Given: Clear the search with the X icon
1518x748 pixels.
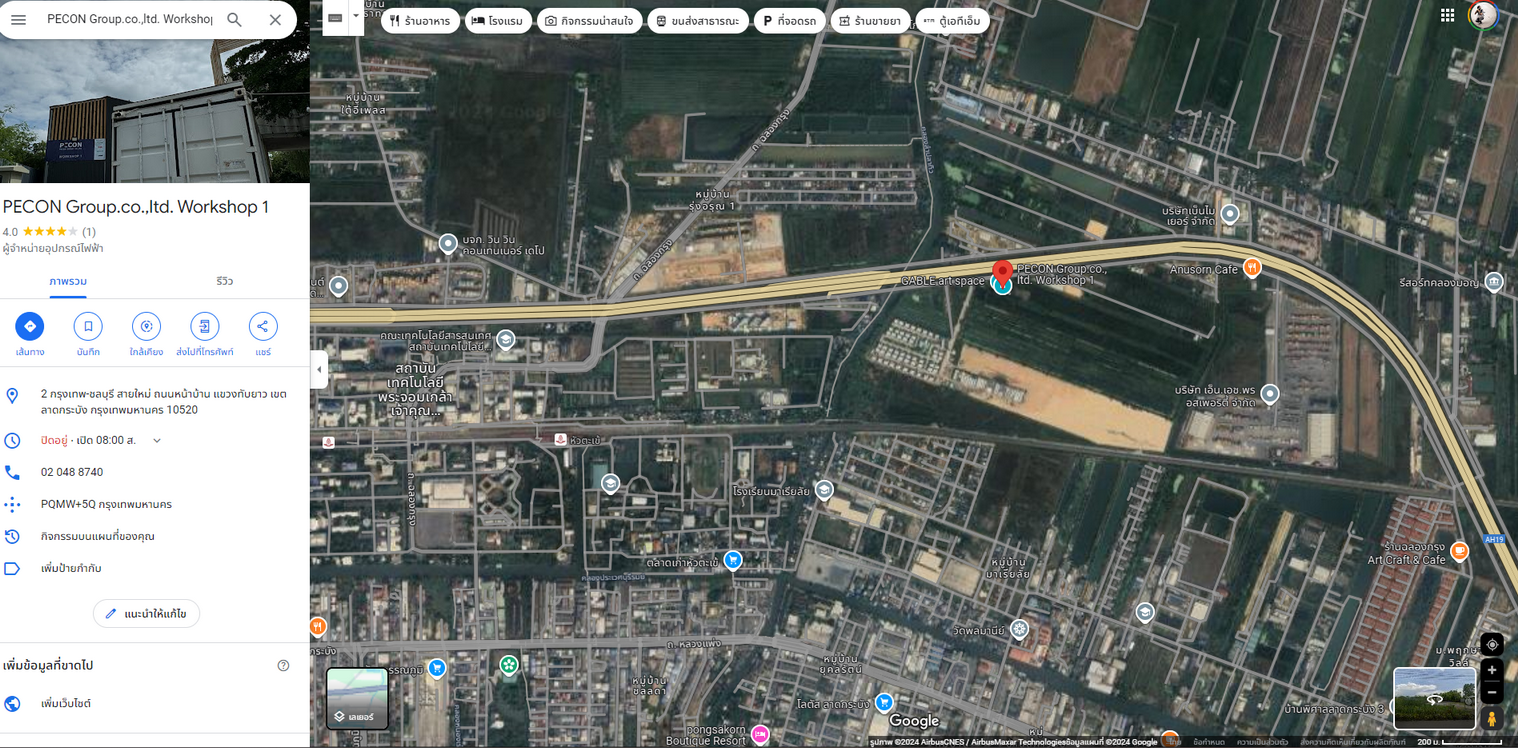Looking at the screenshot, I should coord(275,20).
